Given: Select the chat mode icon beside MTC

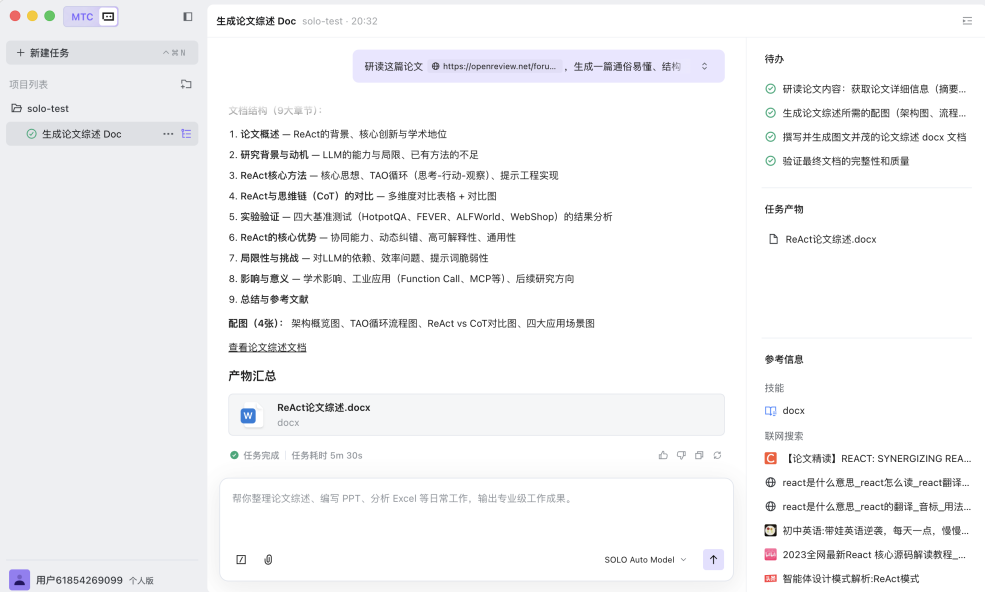Looking at the screenshot, I should click(x=108, y=17).
